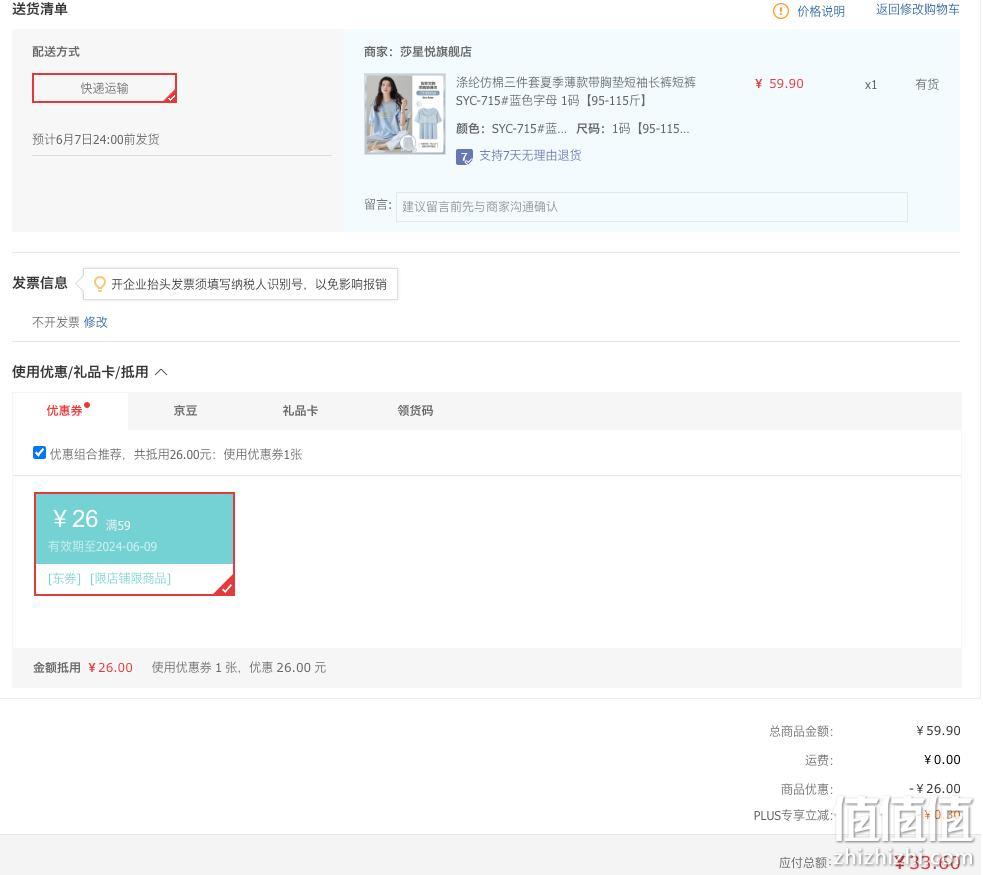This screenshot has height=875, width=983.
Task: Open the 价格说明 price explanation link
Action: point(821,11)
